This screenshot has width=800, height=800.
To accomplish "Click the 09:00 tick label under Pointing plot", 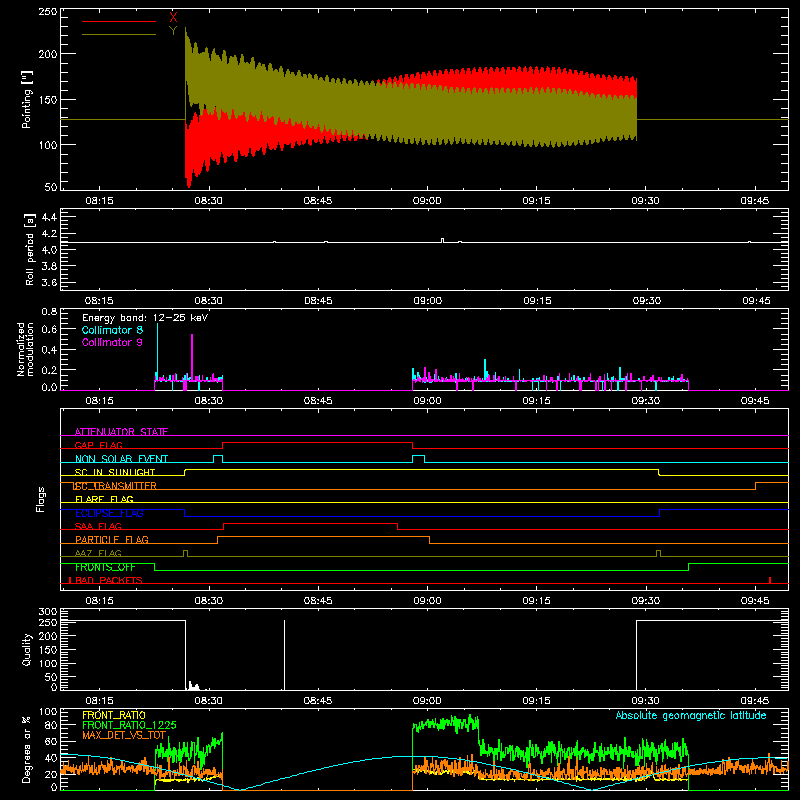I will (x=427, y=201).
